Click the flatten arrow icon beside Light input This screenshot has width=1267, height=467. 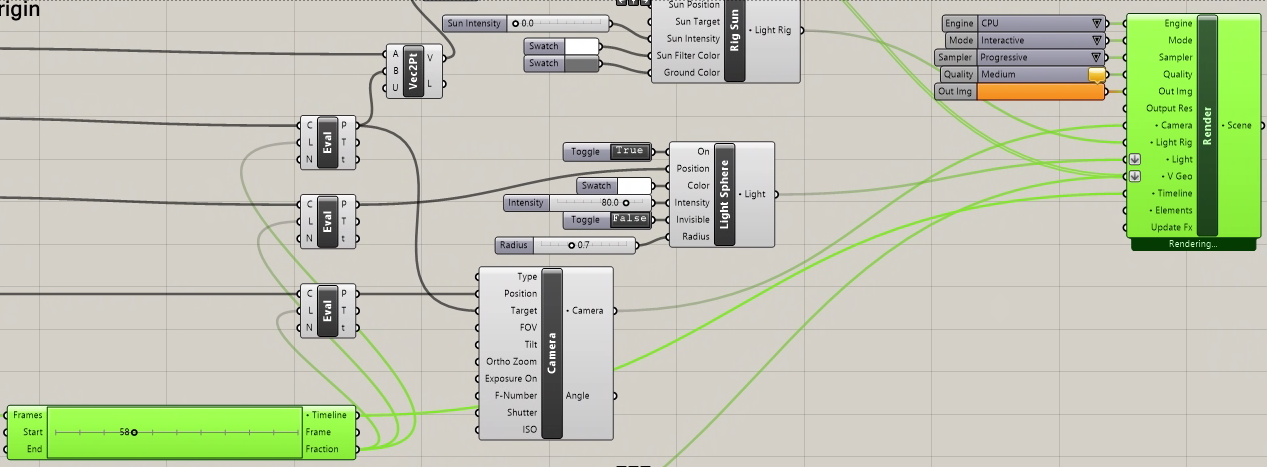pos(1133,159)
